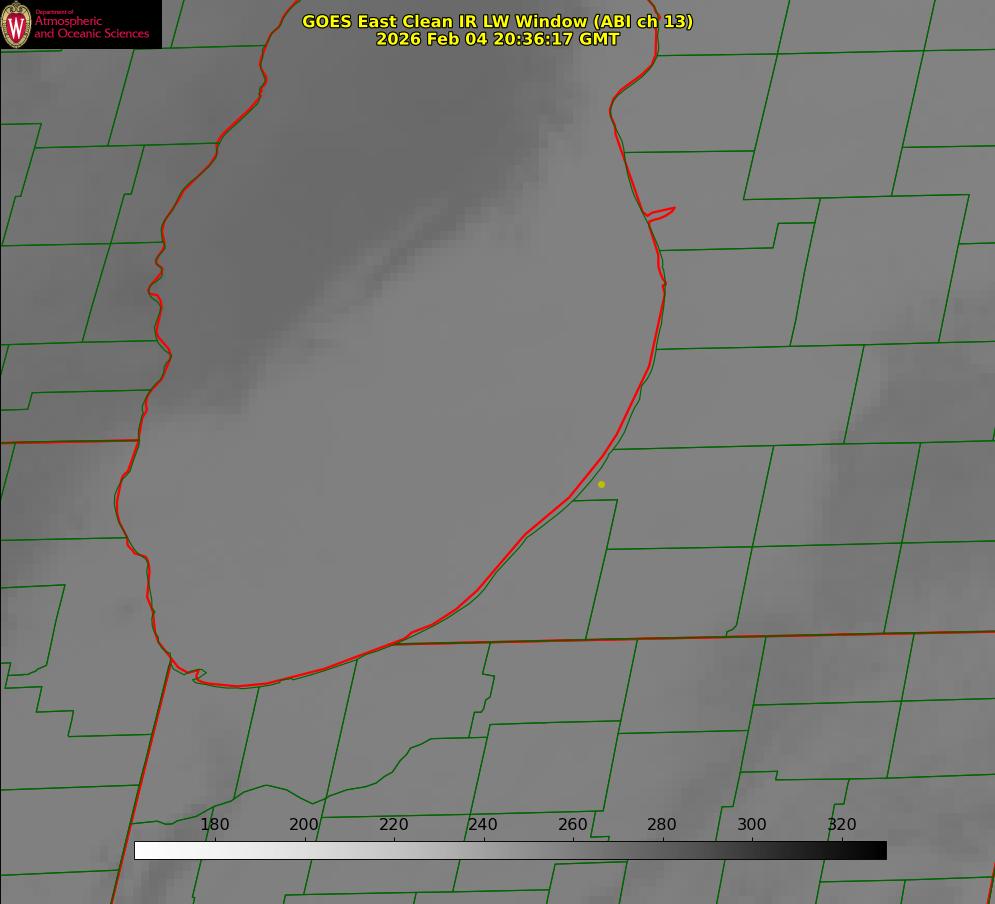This screenshot has width=995, height=904.
Task: Click the yellow dot marker near the lakeshore
Action: pyautogui.click(x=602, y=484)
